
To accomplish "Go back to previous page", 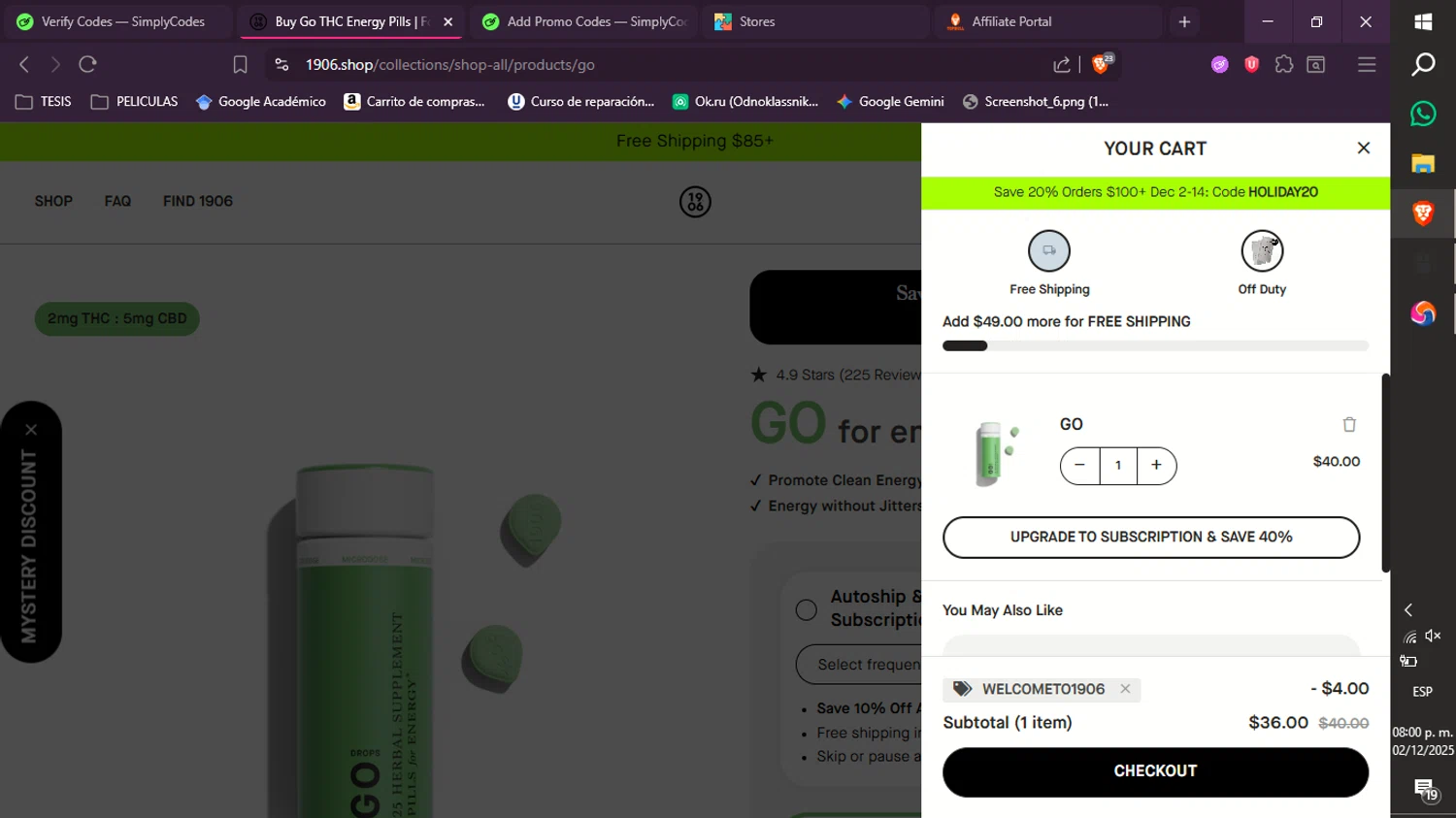I will pyautogui.click(x=24, y=64).
